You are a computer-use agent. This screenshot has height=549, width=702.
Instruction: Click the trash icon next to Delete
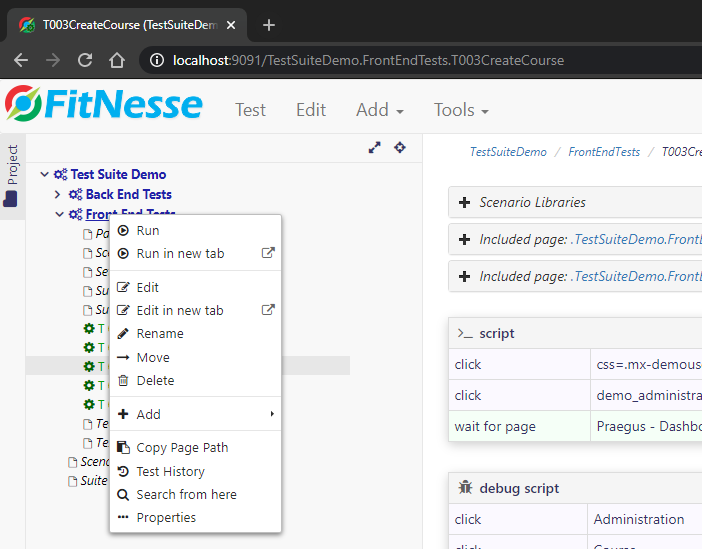(123, 381)
